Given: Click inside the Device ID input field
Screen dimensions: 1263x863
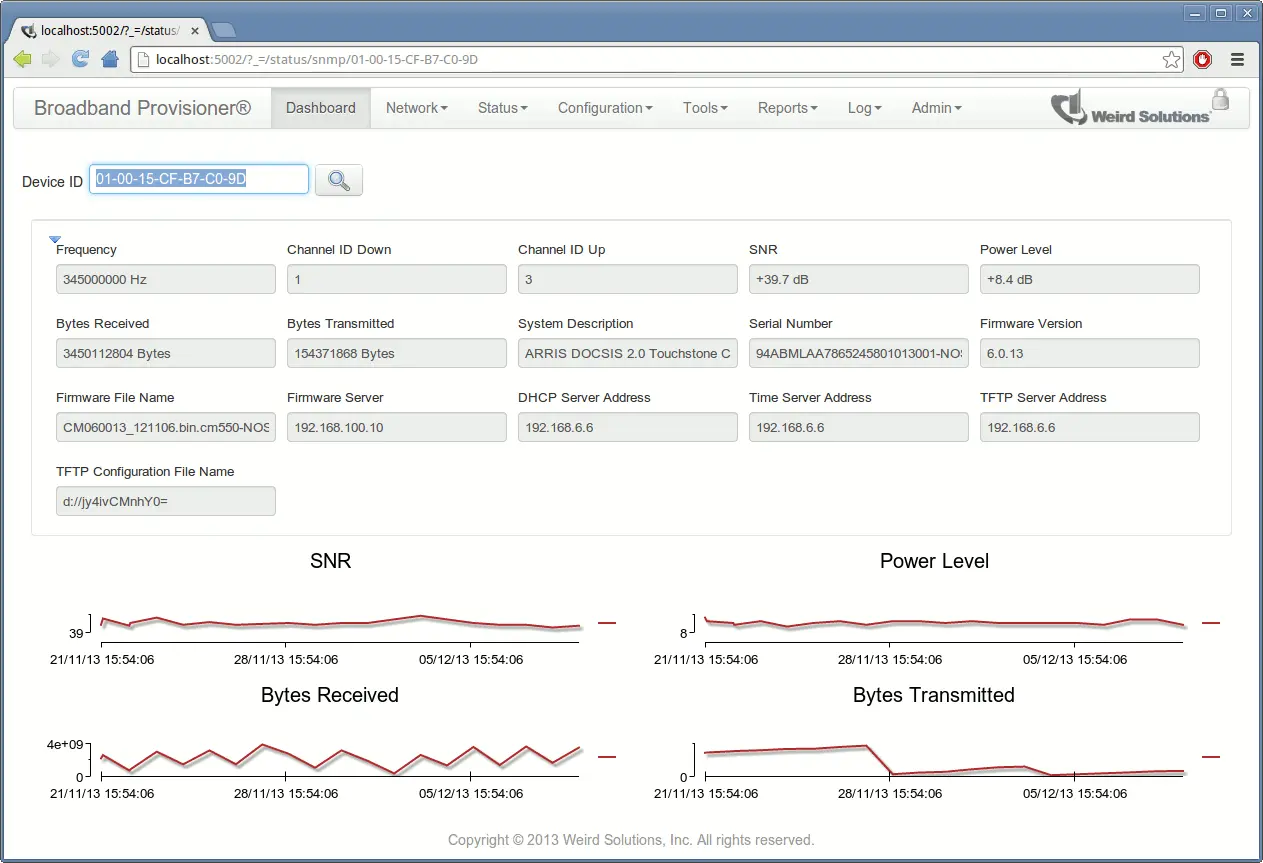Looking at the screenshot, I should coord(197,179).
